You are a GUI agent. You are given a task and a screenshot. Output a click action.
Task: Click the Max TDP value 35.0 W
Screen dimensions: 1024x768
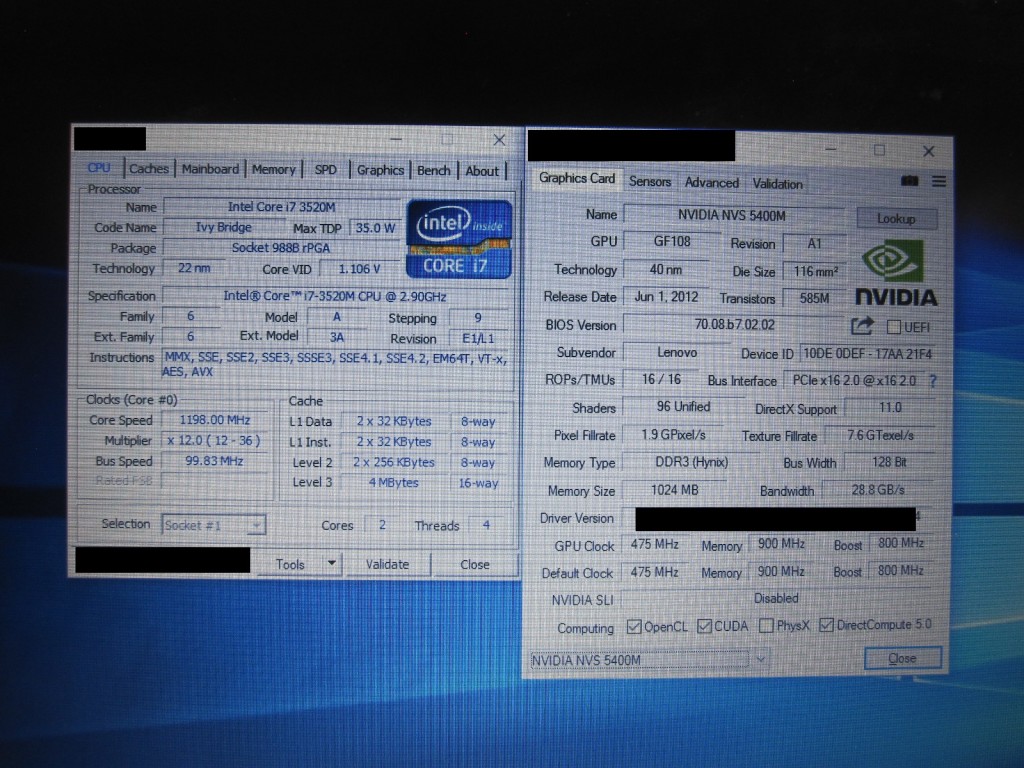tap(376, 228)
